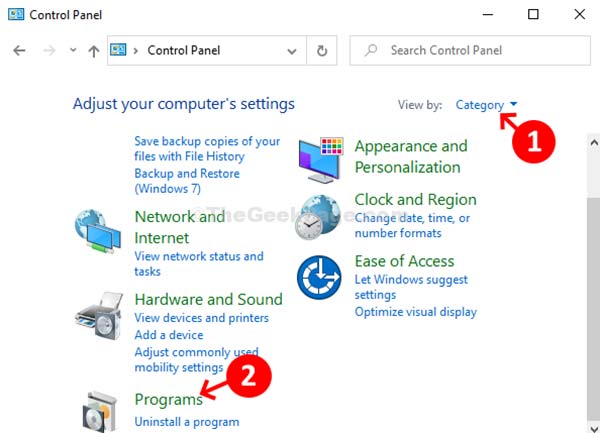This screenshot has width=600, height=433.
Task: Expand the address bar history dropdown
Action: 292,51
